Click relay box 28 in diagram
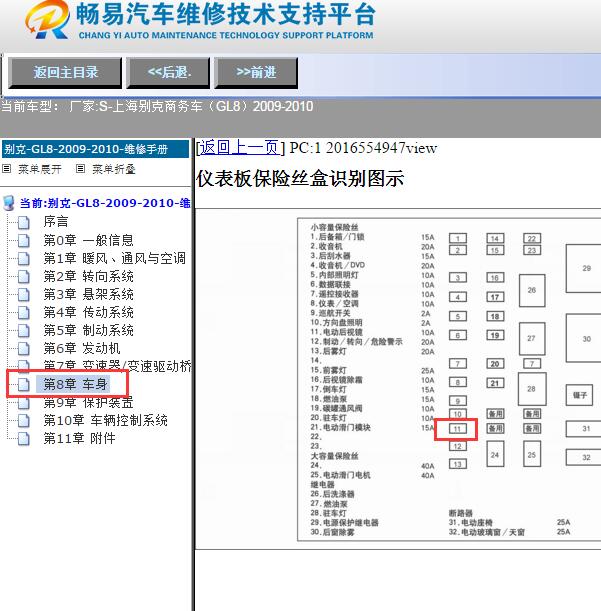Viewport: 601px width, 611px height. coord(532,389)
